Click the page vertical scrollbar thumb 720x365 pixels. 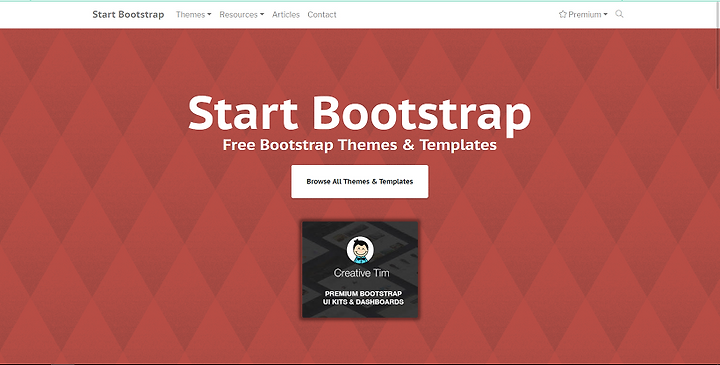[718, 45]
